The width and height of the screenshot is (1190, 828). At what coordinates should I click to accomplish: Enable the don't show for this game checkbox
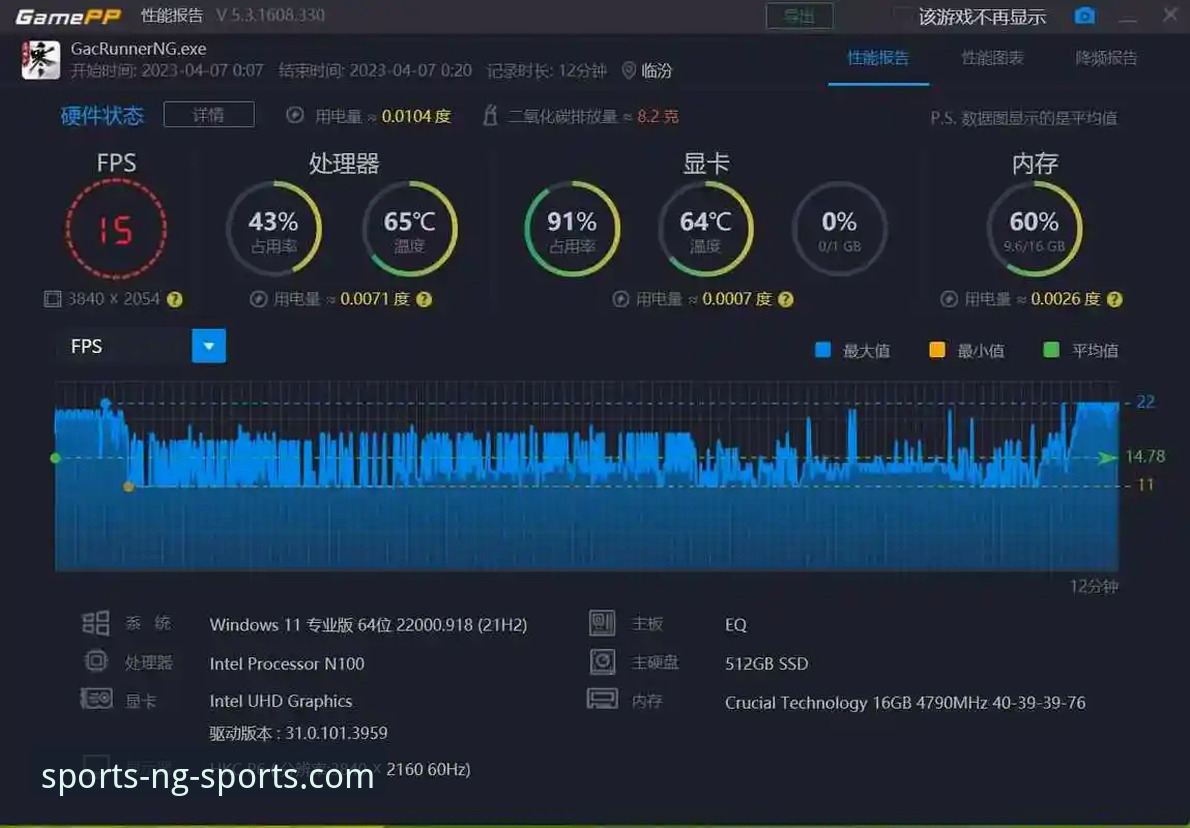902,17
